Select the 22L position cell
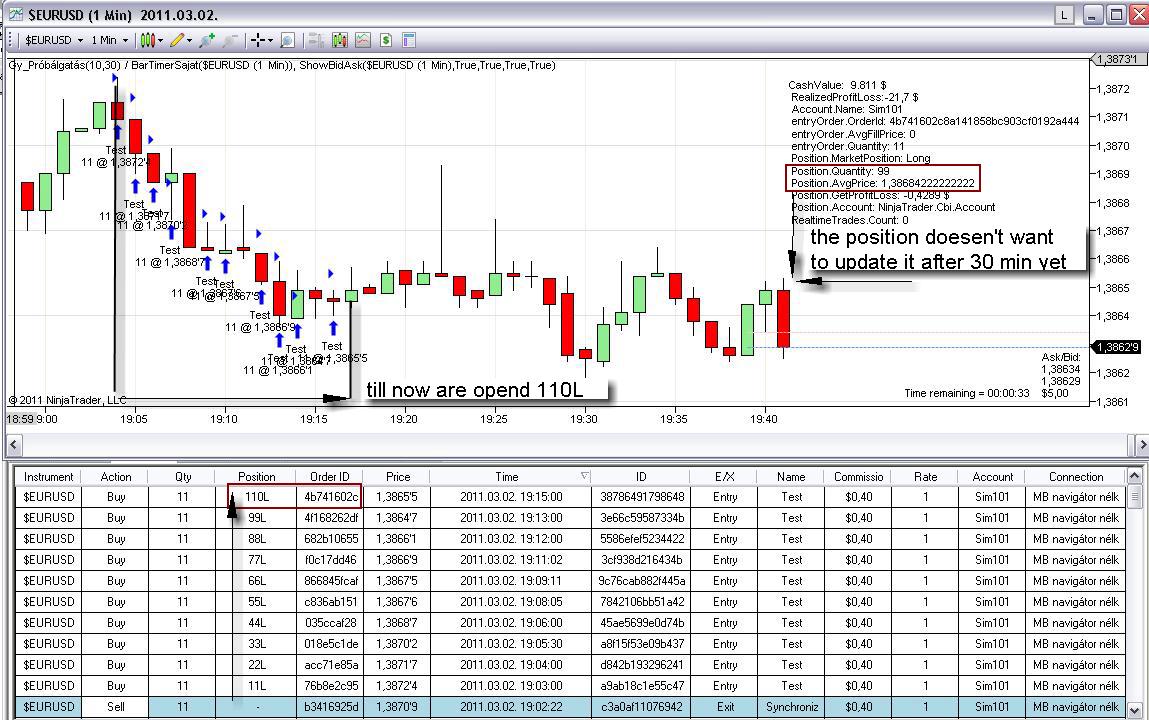This screenshot has width=1149, height=720. [256, 664]
